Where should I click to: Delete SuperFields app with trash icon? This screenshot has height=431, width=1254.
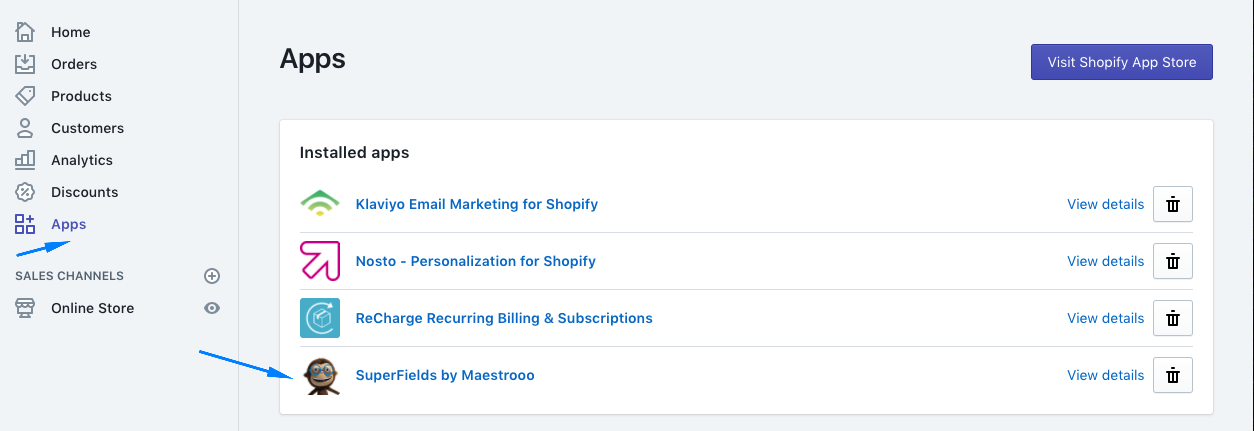[x=1173, y=375]
